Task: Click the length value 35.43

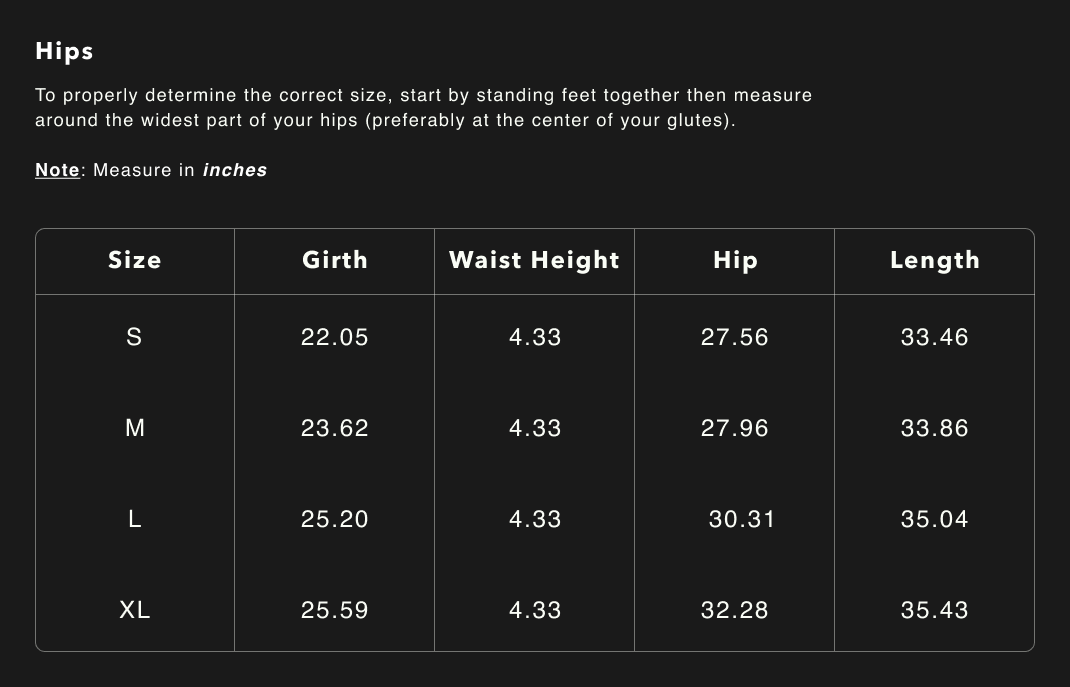Action: click(x=934, y=610)
